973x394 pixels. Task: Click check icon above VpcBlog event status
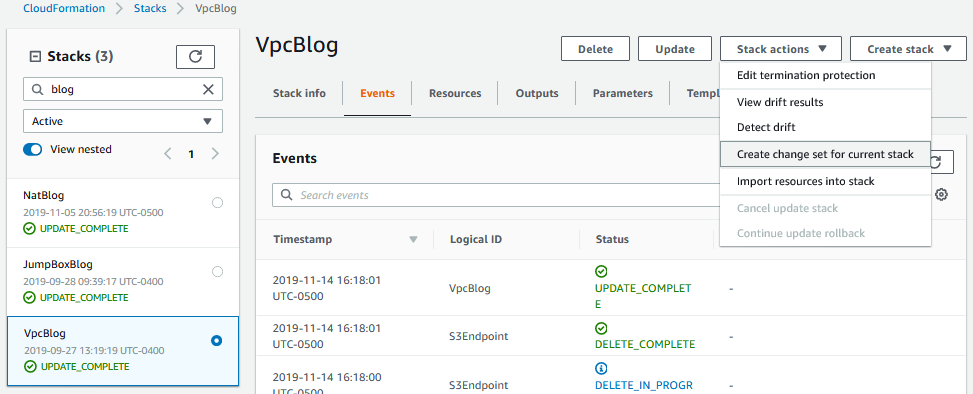click(601, 271)
